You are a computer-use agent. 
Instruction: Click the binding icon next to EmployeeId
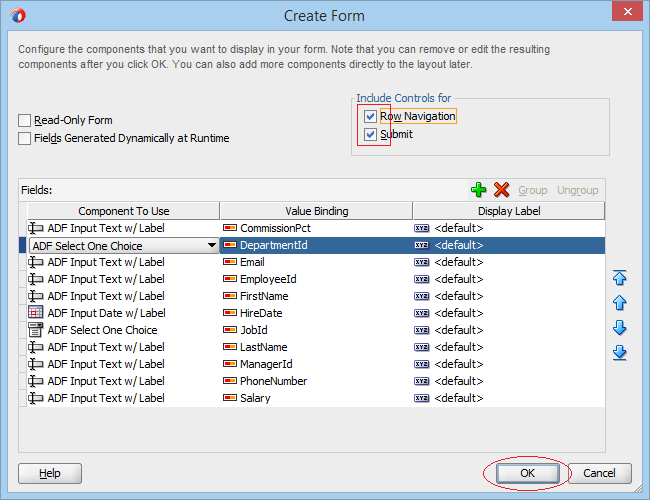tap(230, 279)
